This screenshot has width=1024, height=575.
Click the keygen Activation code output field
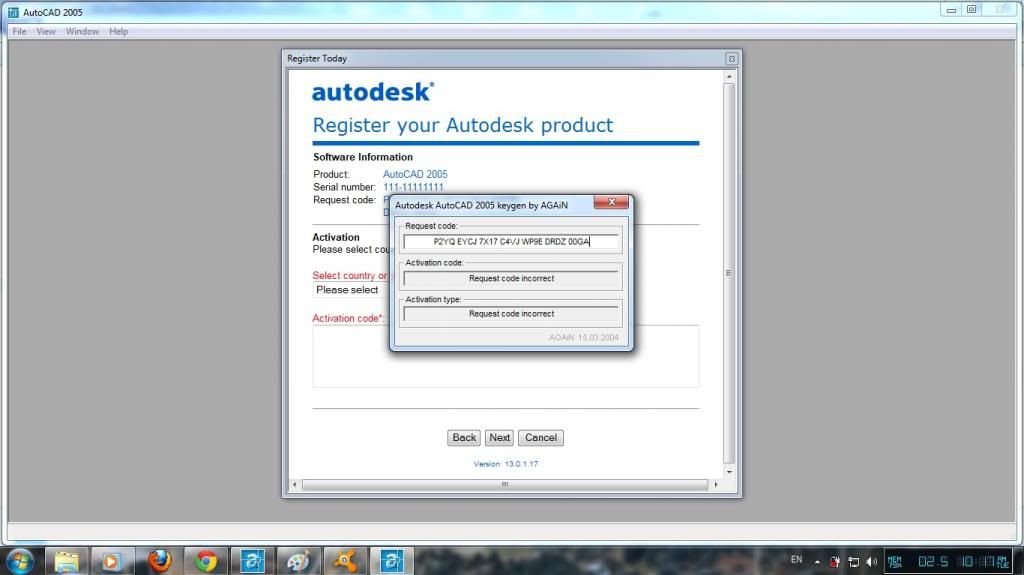point(511,278)
